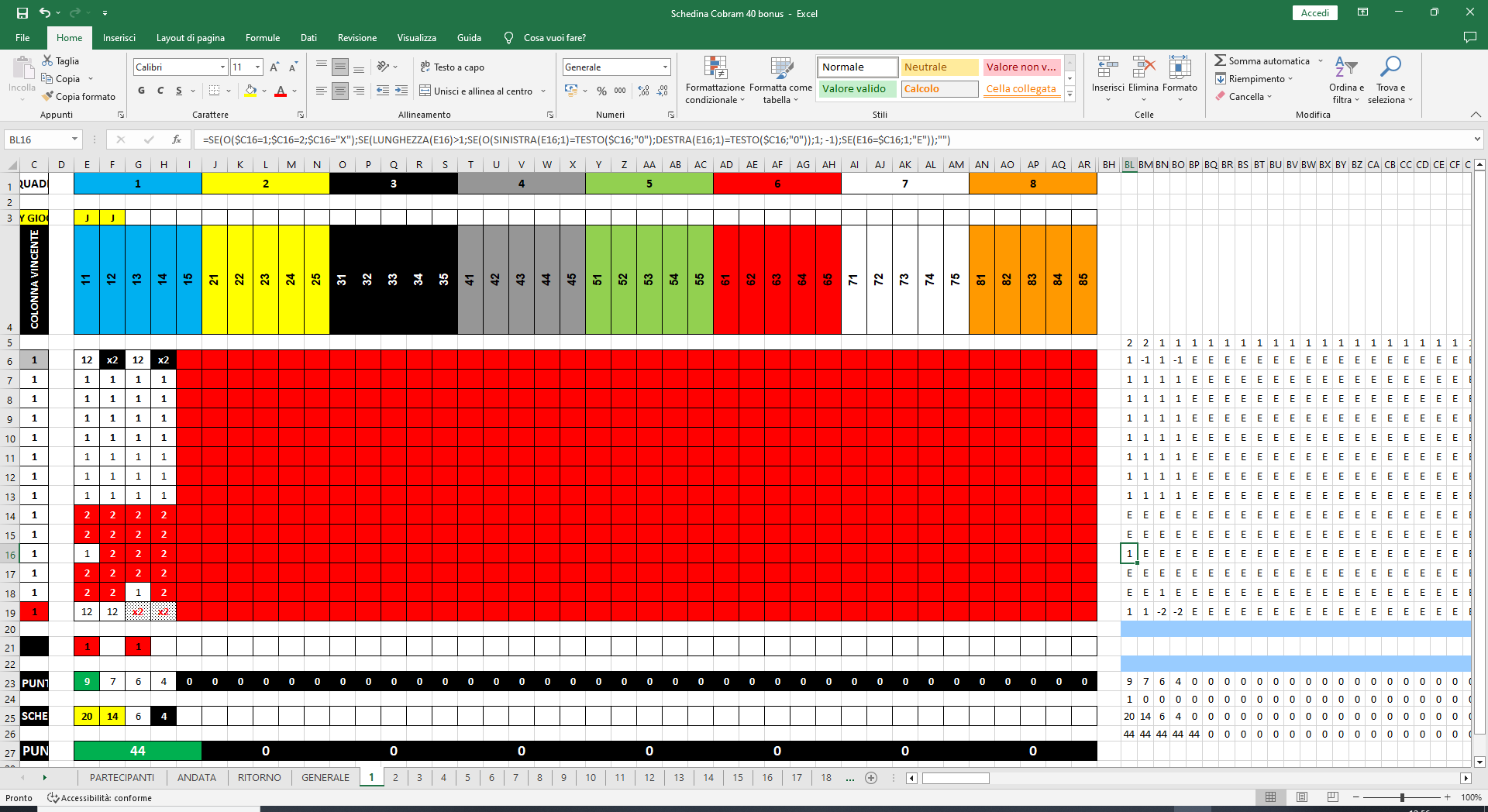Switch to the Formule ribbon tab
The width and height of the screenshot is (1488, 812).
click(x=263, y=38)
